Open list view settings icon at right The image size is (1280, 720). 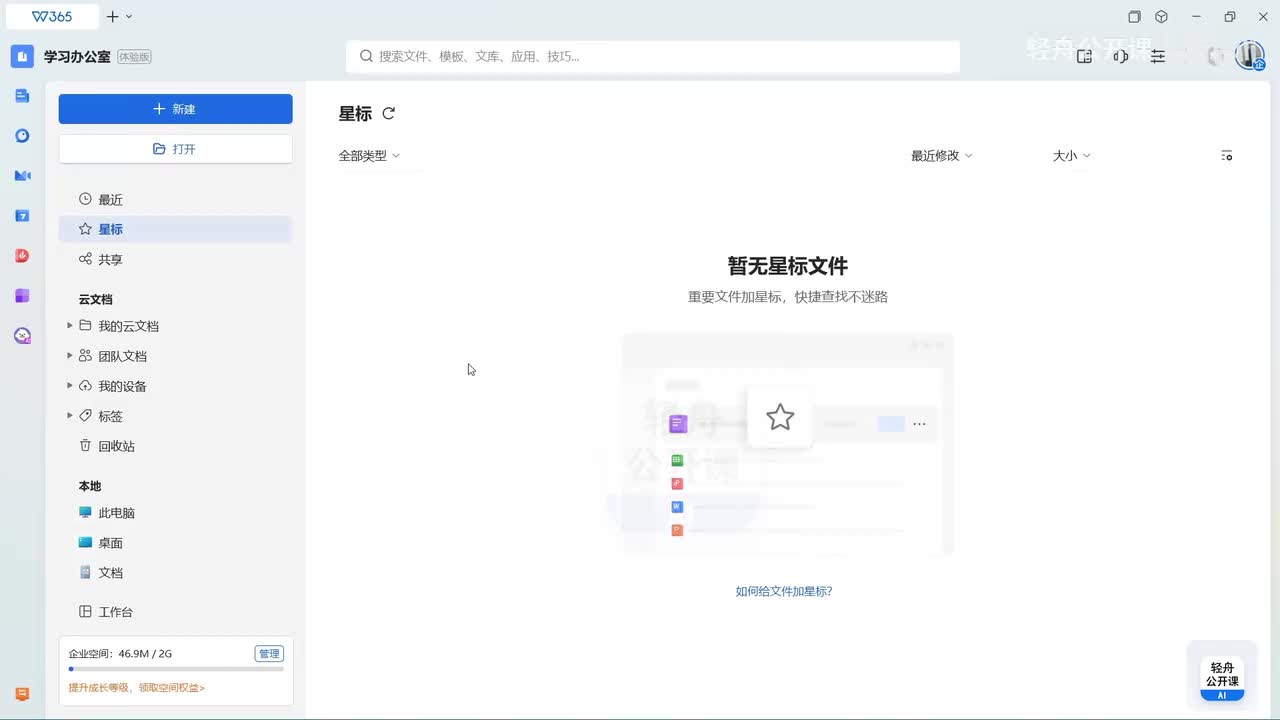[1227, 156]
